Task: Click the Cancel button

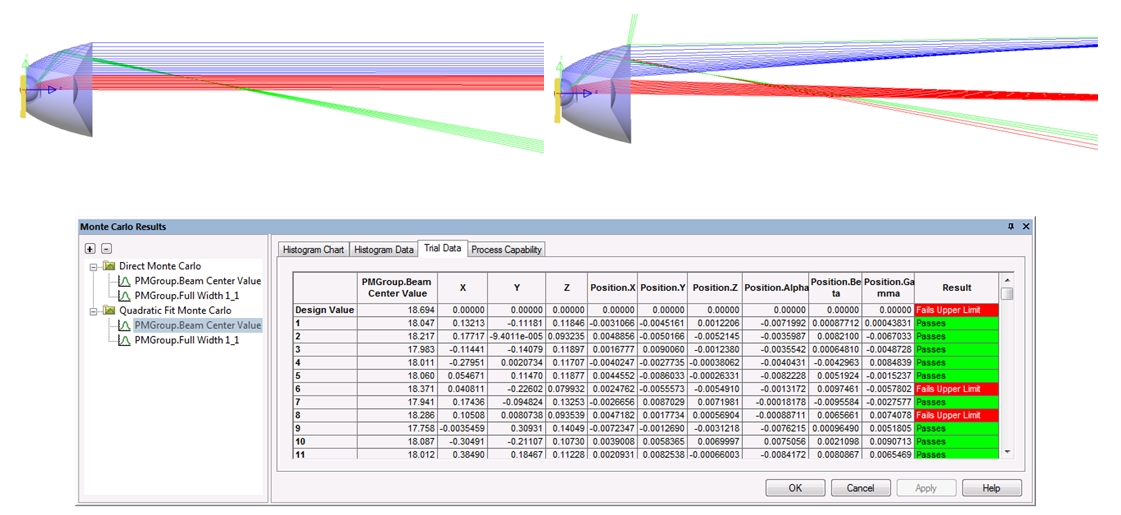Action: click(860, 488)
